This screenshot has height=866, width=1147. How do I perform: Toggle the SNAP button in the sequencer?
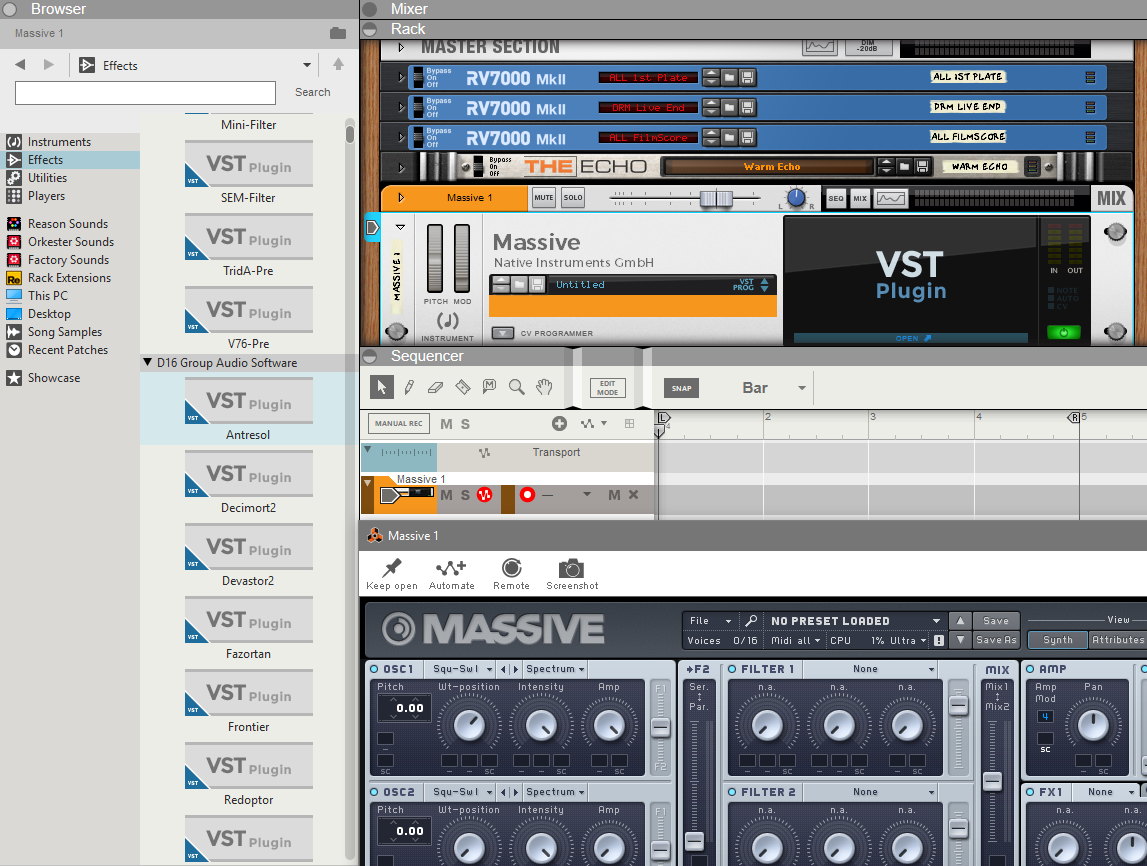point(682,389)
